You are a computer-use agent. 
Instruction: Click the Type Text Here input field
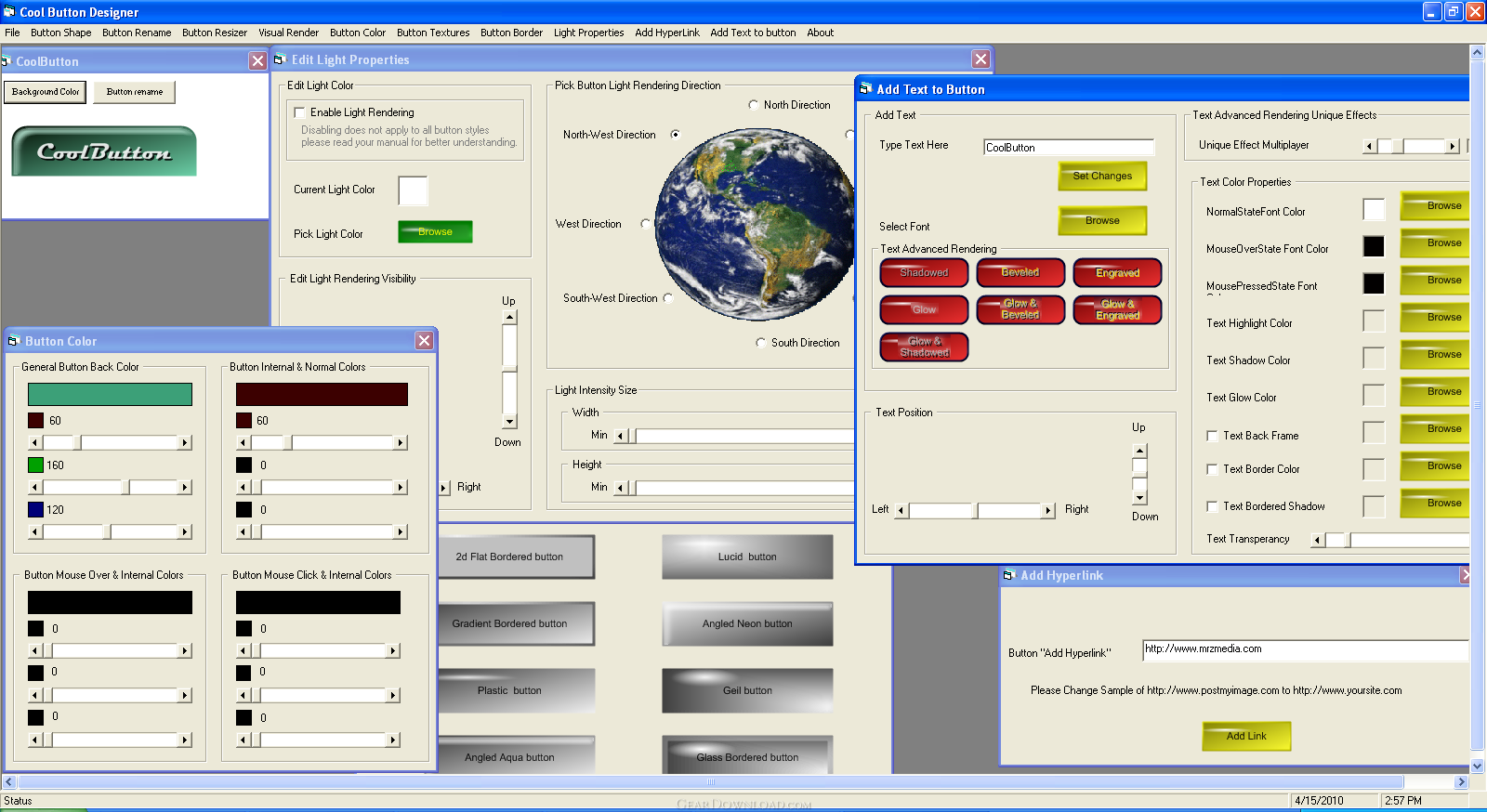click(1069, 148)
